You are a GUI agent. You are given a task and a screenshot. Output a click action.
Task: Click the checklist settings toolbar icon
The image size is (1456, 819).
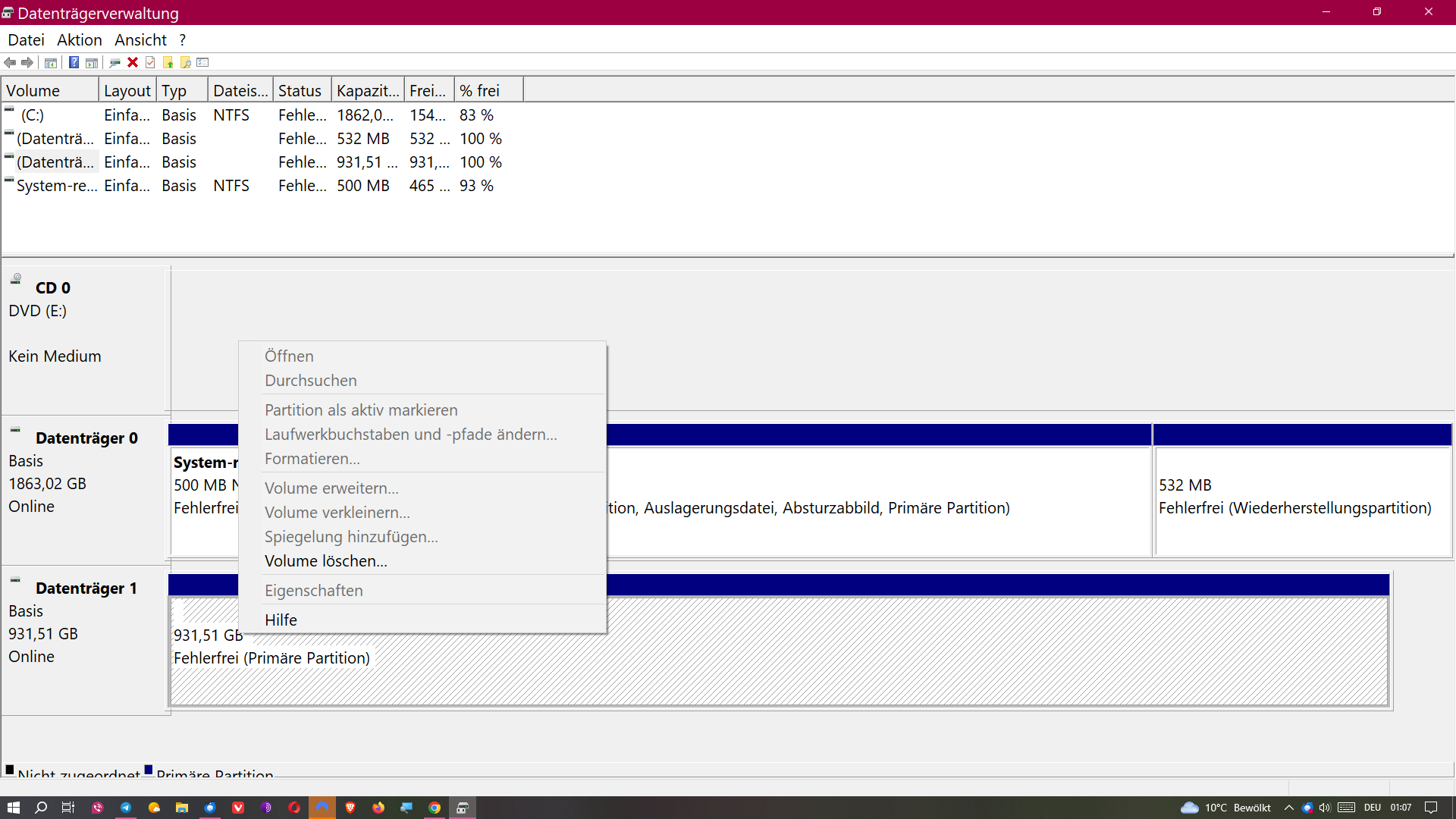tap(202, 62)
